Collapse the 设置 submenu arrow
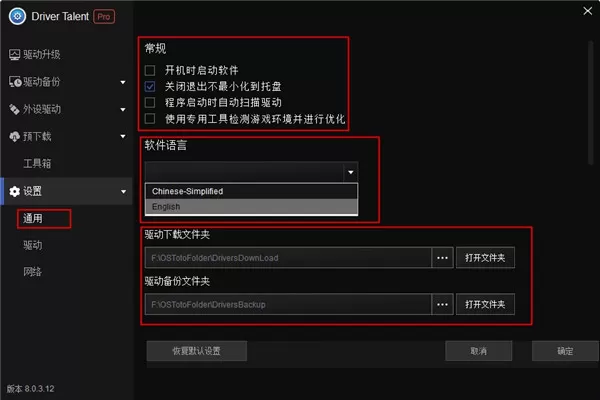The width and height of the screenshot is (600, 400). (123, 191)
